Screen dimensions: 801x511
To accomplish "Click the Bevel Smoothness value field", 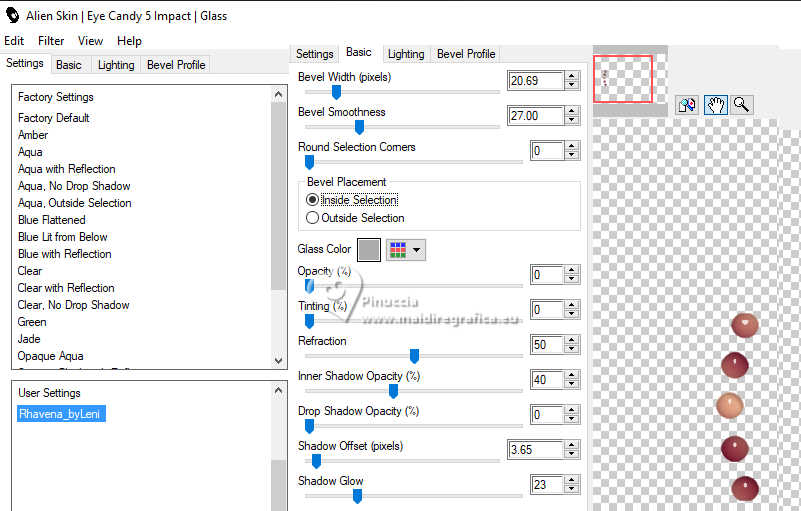I will coord(535,116).
